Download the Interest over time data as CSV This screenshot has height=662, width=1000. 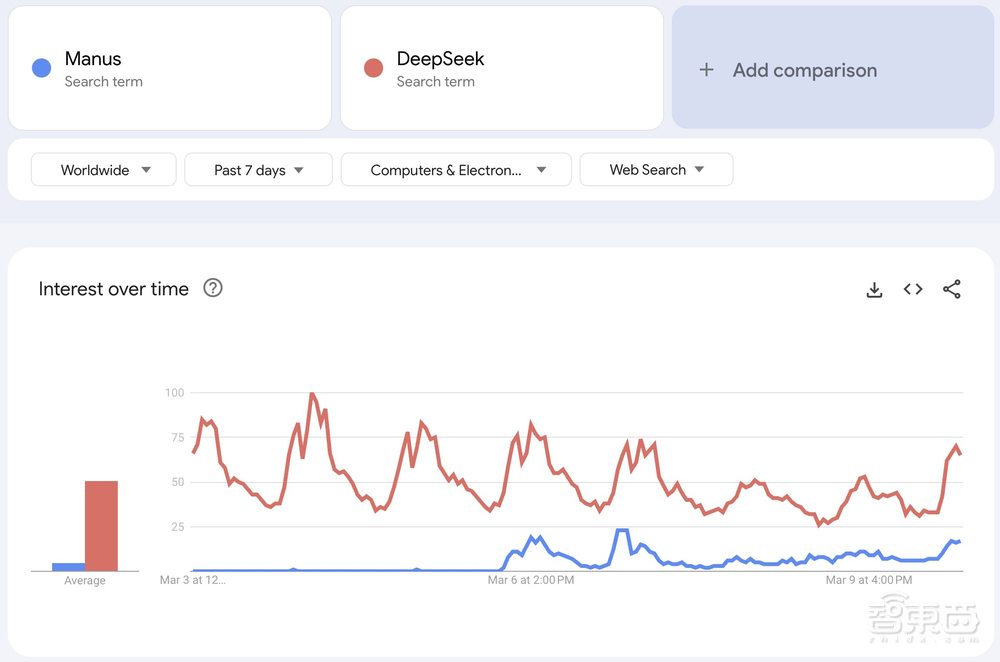[x=875, y=289]
